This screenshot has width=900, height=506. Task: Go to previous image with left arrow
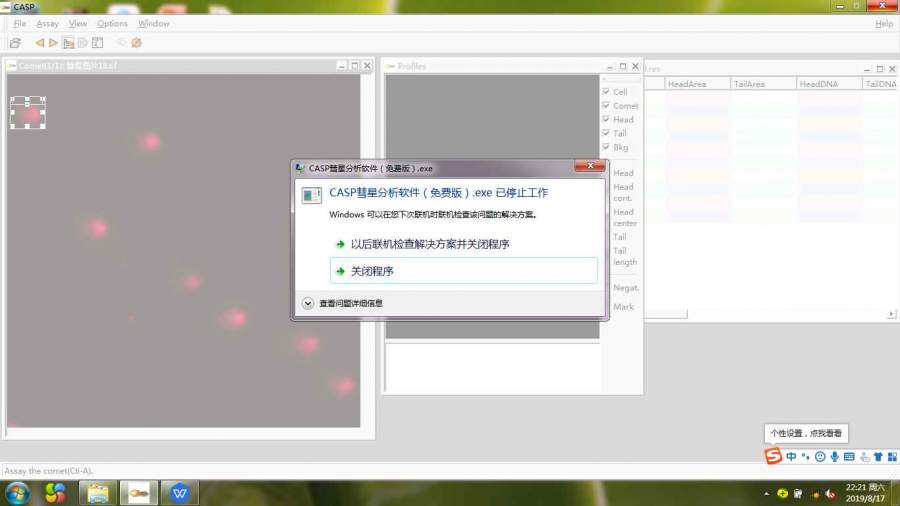pyautogui.click(x=39, y=42)
